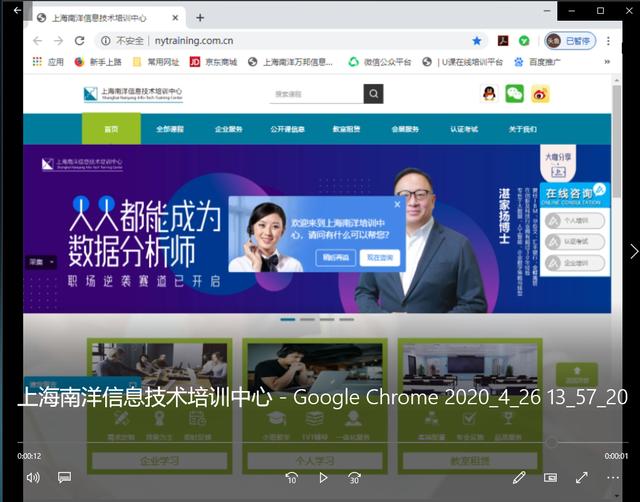Select 全部课程 navigation tab
Viewport: 640px width, 502px height.
coord(170,129)
